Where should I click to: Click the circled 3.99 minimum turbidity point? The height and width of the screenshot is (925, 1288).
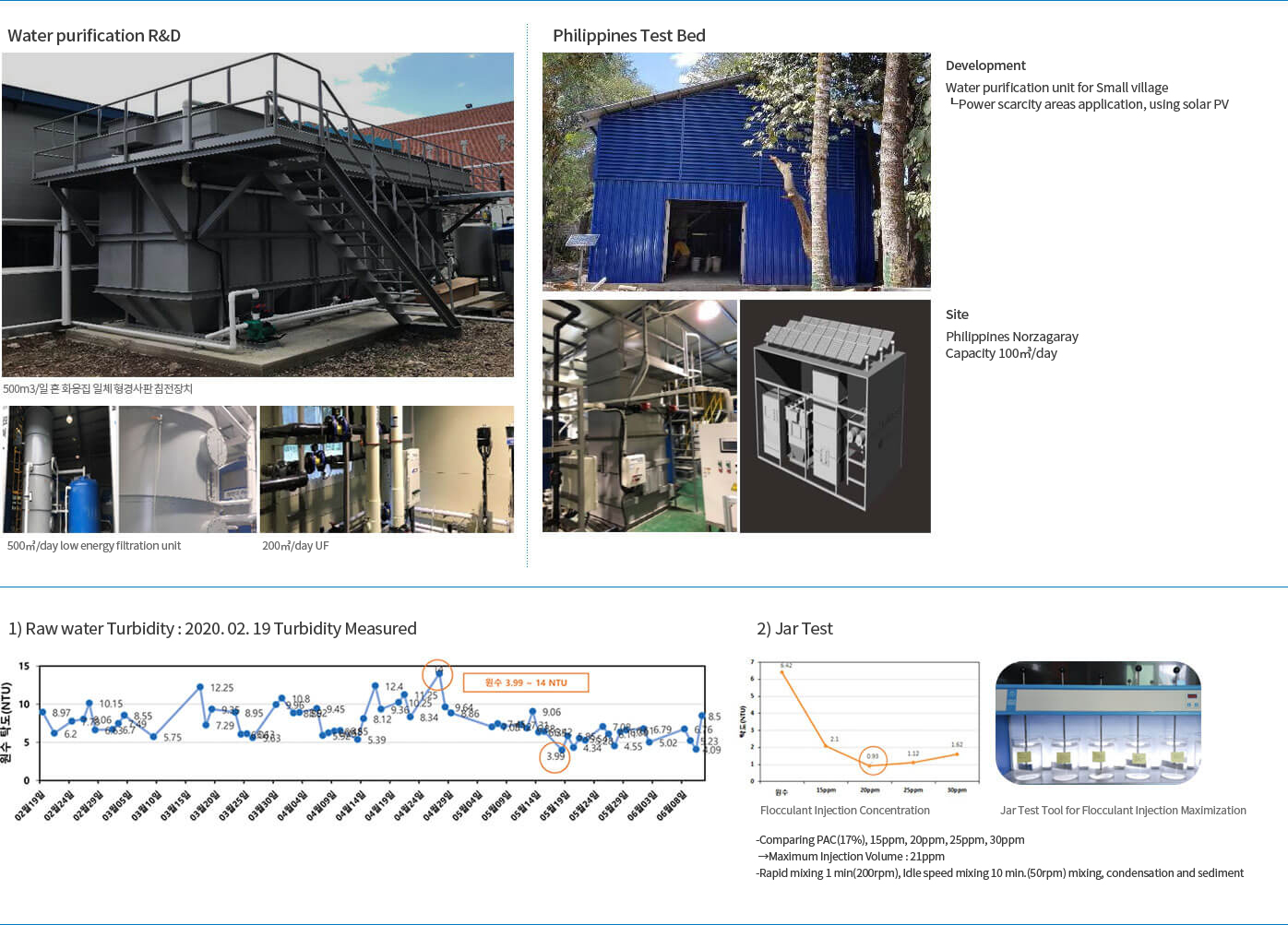tap(555, 756)
